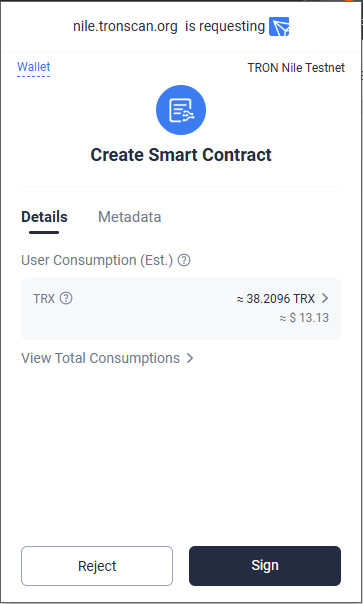Screen dimensions: 363x604
Task: Click the TronLink logo icon in header
Action: pos(279,27)
